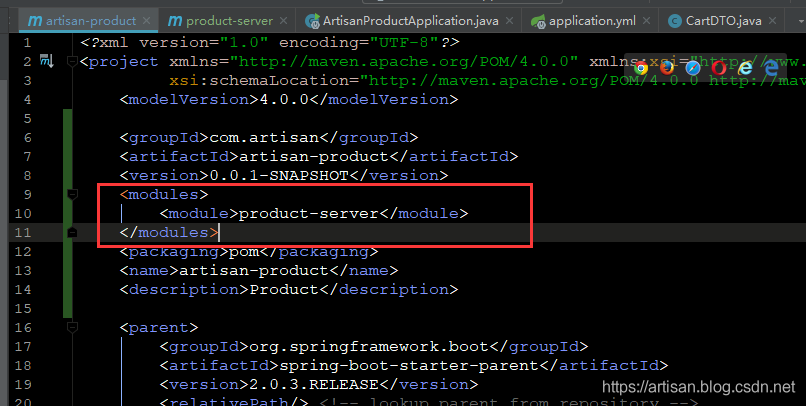Click line number 11 in gutter
The image size is (806, 406).
pos(23,232)
